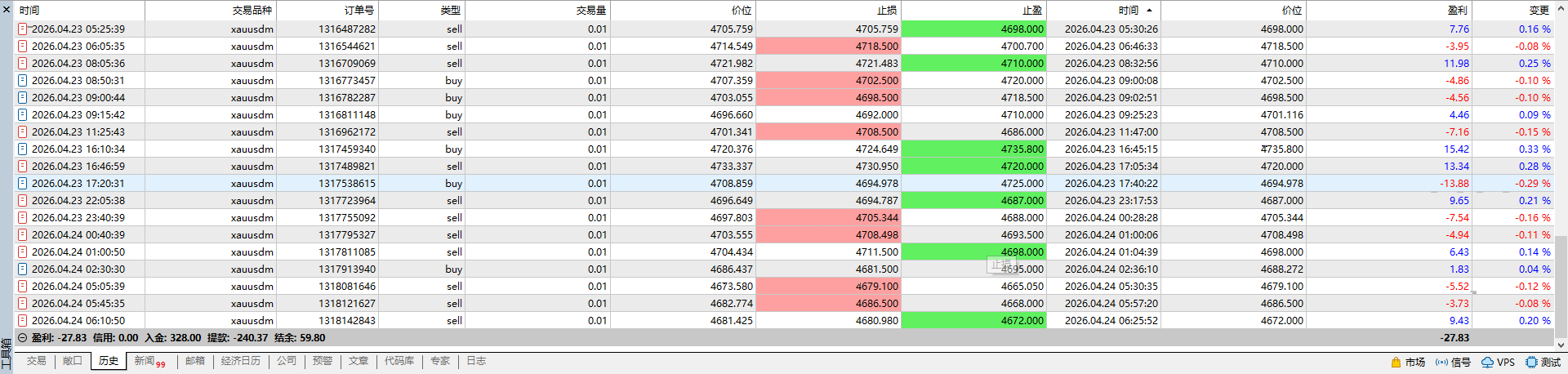Click the deal icon in the 2026.04.23 08:05:36 row
The image size is (1568, 374).
[x=23, y=64]
